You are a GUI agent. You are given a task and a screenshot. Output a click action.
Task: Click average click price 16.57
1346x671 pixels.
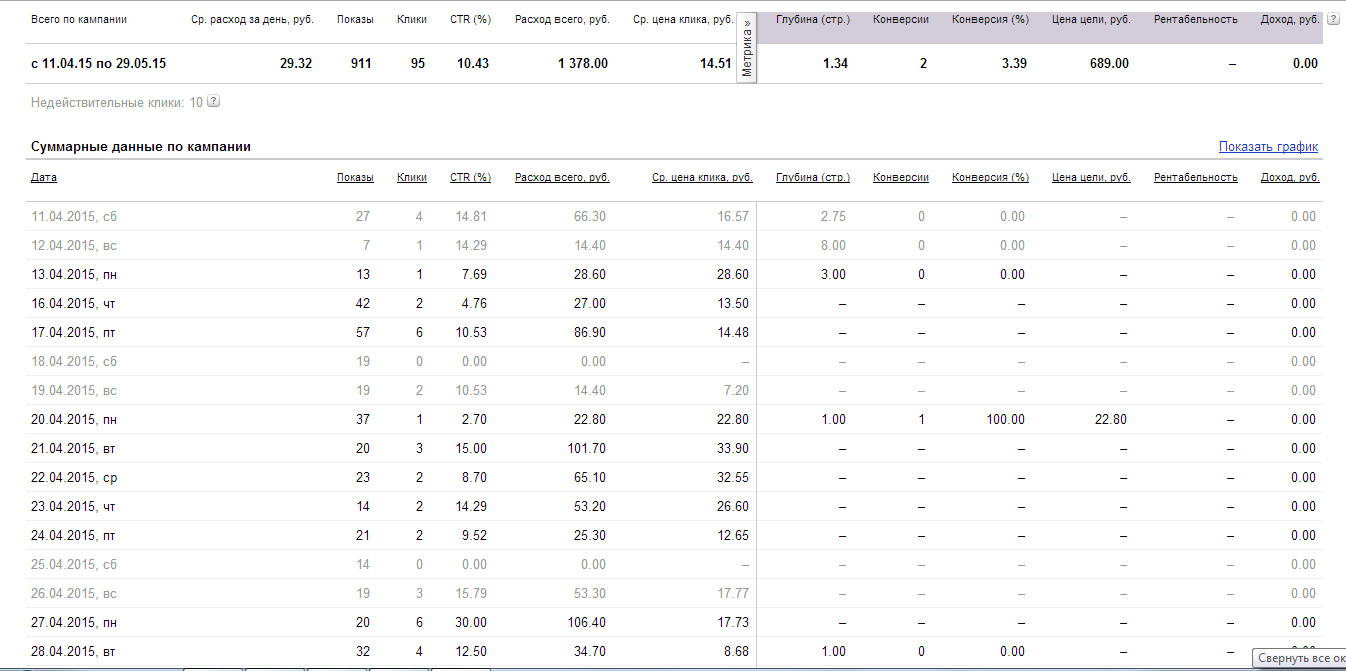(733, 217)
